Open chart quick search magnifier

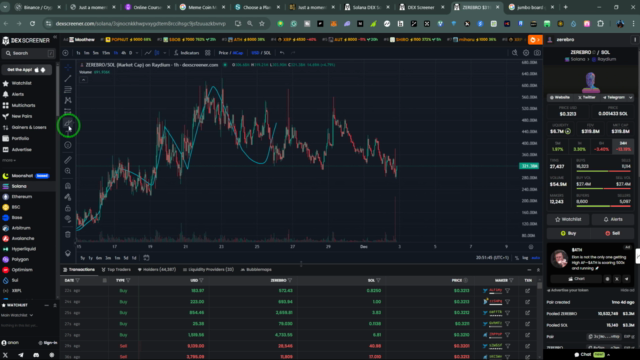515,53
